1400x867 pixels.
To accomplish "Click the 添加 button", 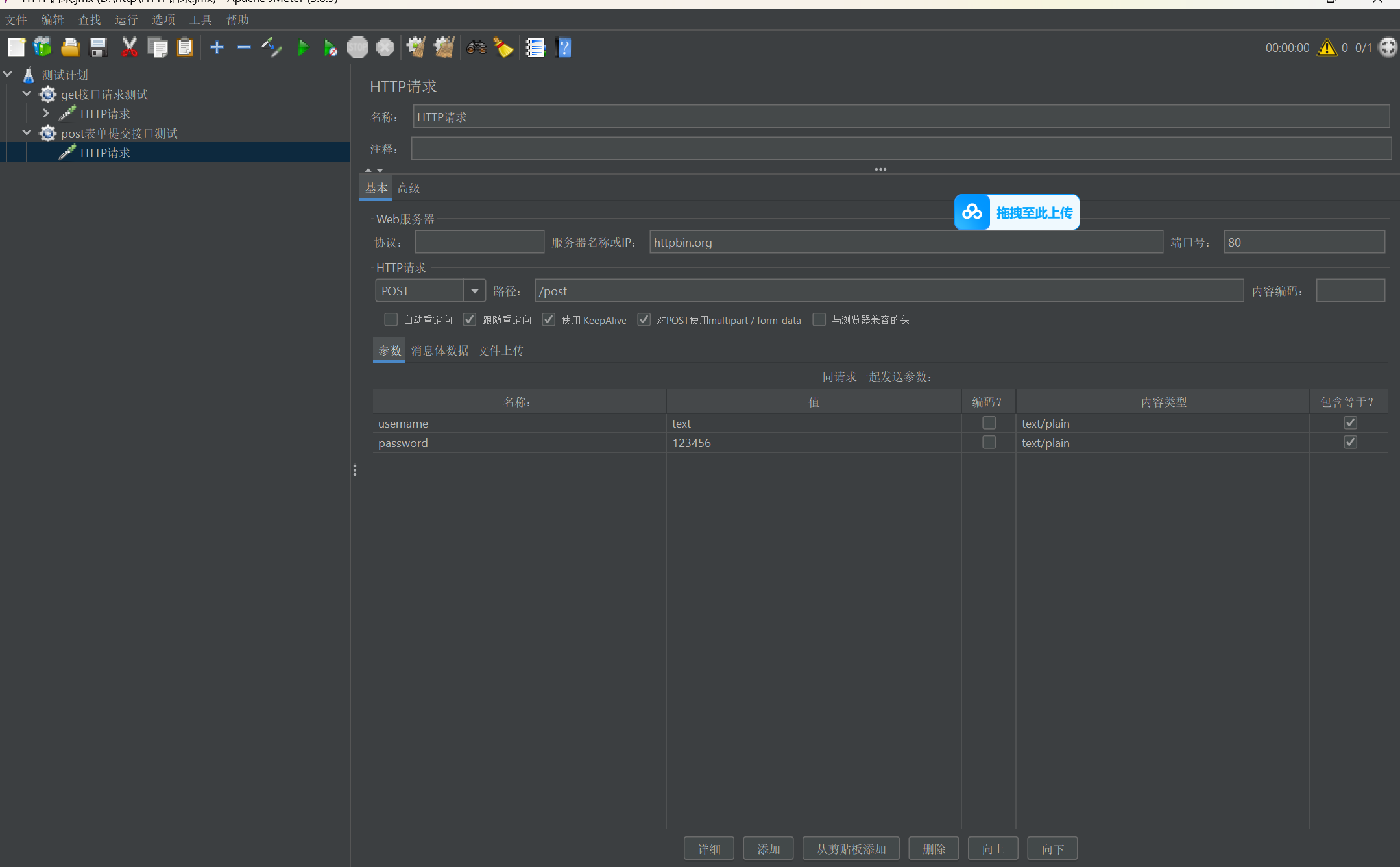I will 768,848.
